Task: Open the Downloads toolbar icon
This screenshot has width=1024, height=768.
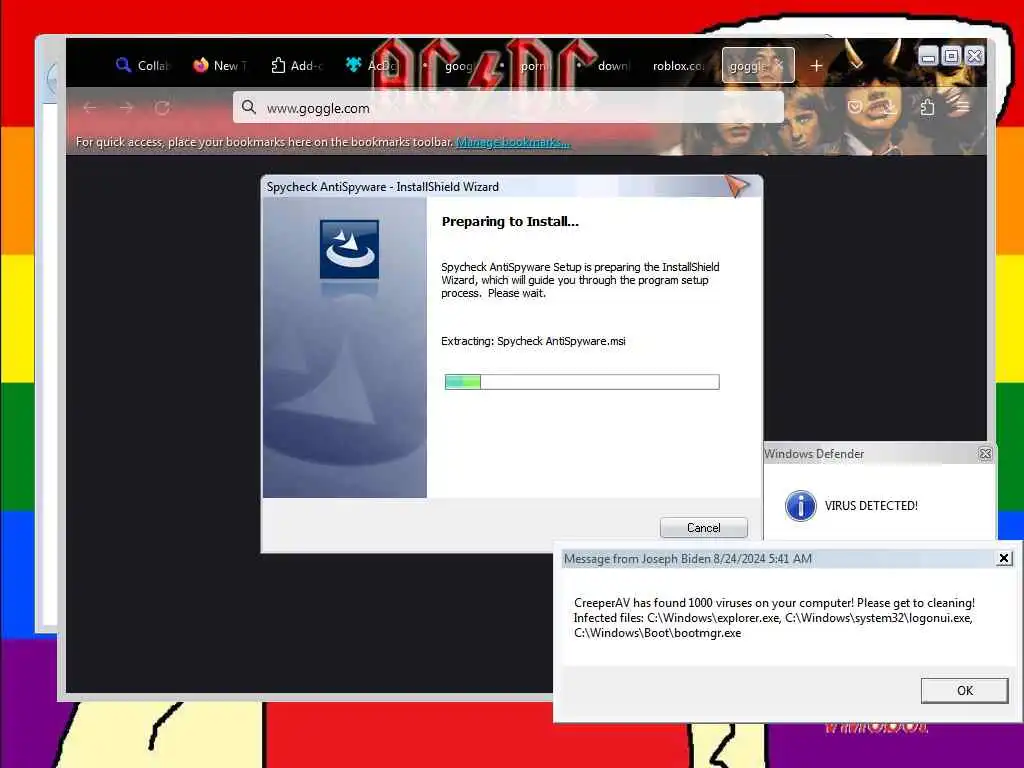Action: [889, 107]
